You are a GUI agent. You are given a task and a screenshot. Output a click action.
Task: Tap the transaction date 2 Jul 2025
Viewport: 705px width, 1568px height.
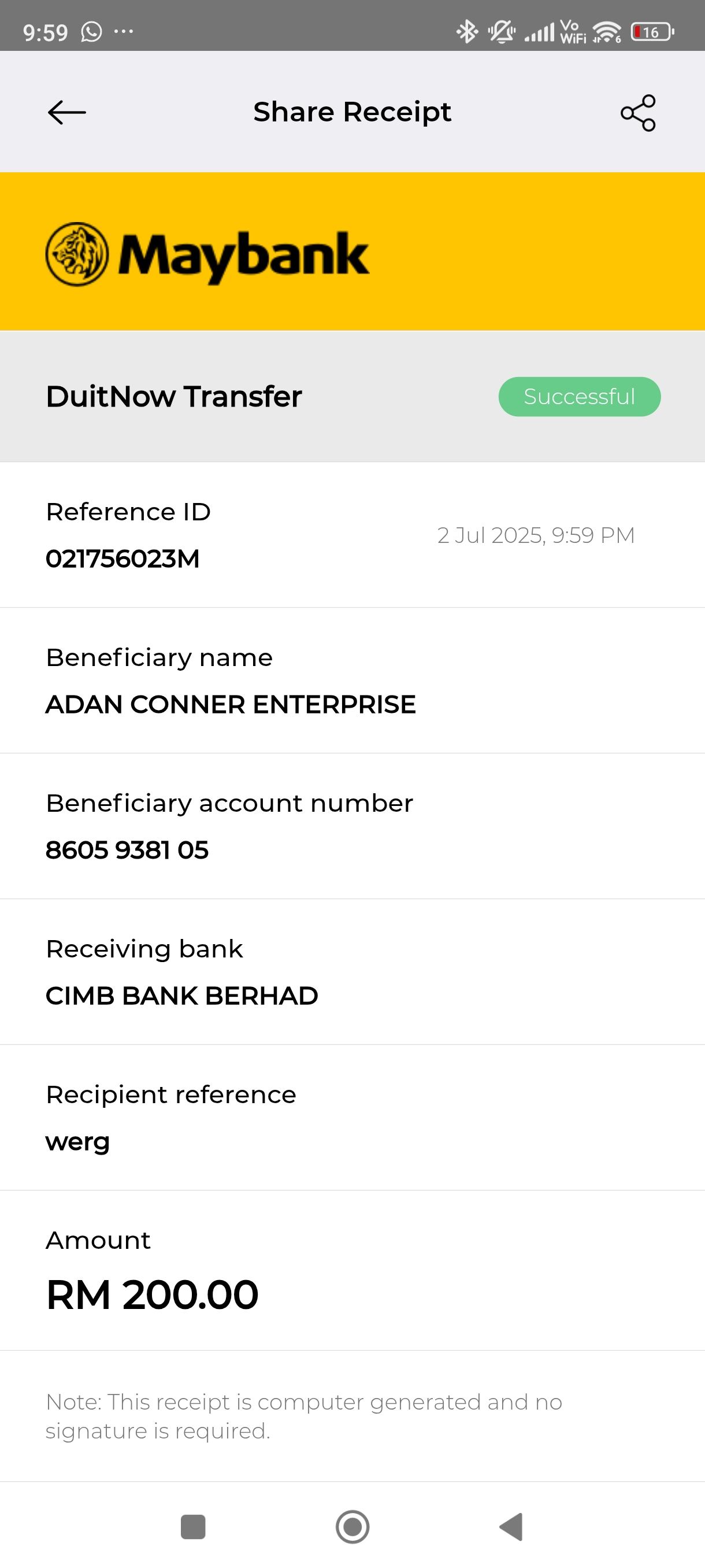click(535, 535)
